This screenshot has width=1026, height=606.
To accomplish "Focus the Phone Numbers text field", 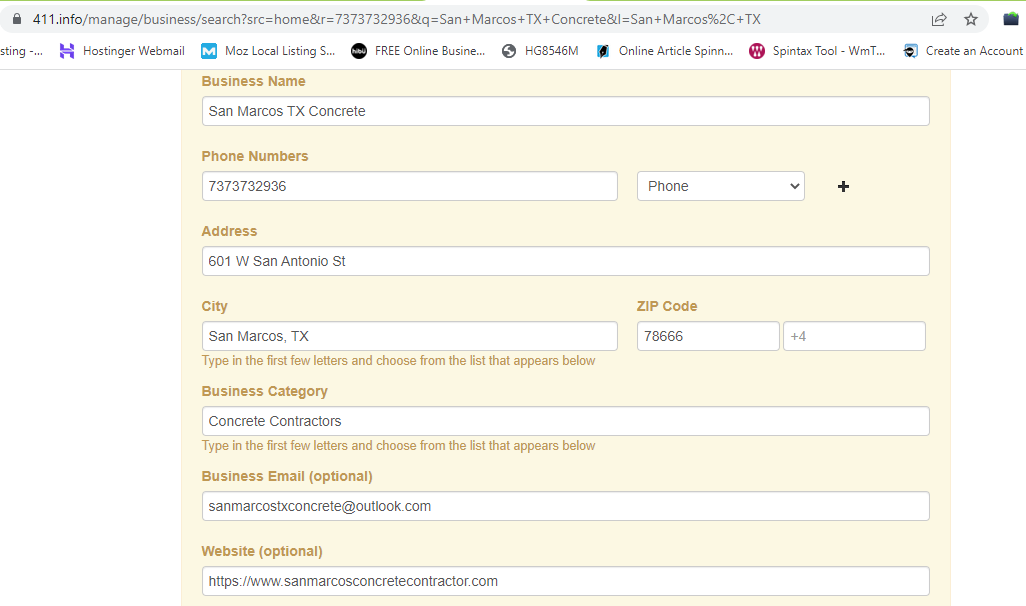I will 409,186.
